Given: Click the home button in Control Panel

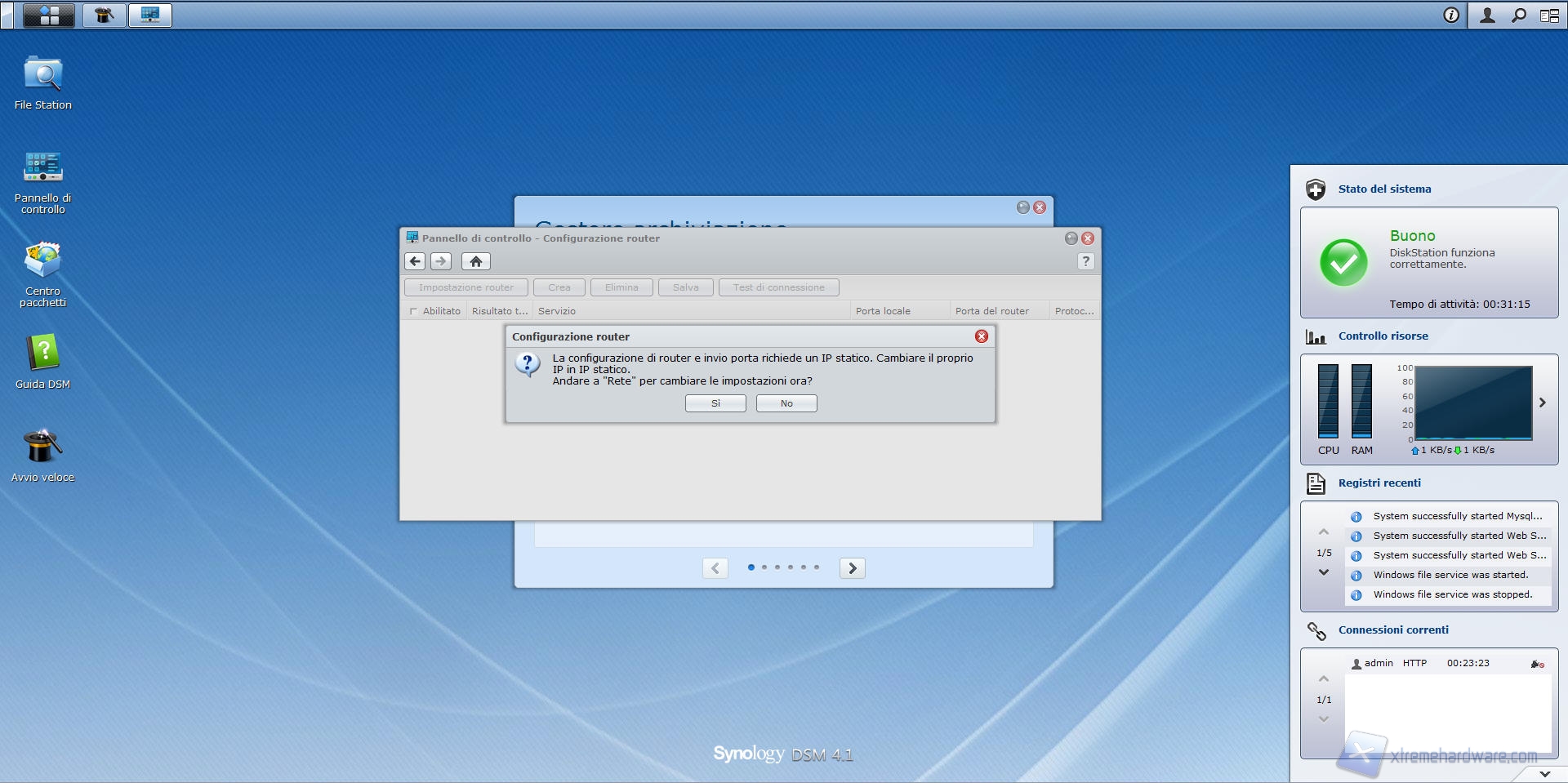Looking at the screenshot, I should click(x=475, y=261).
